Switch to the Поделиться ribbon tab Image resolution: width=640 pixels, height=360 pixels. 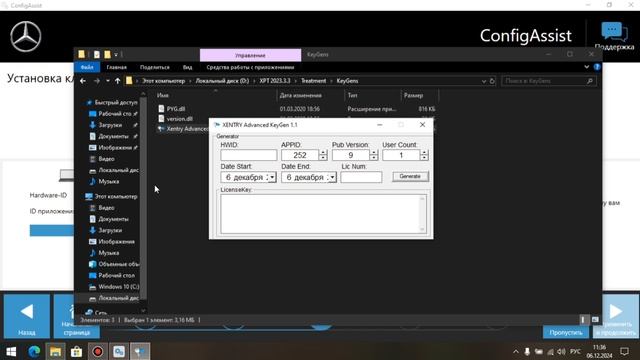pyautogui.click(x=154, y=67)
